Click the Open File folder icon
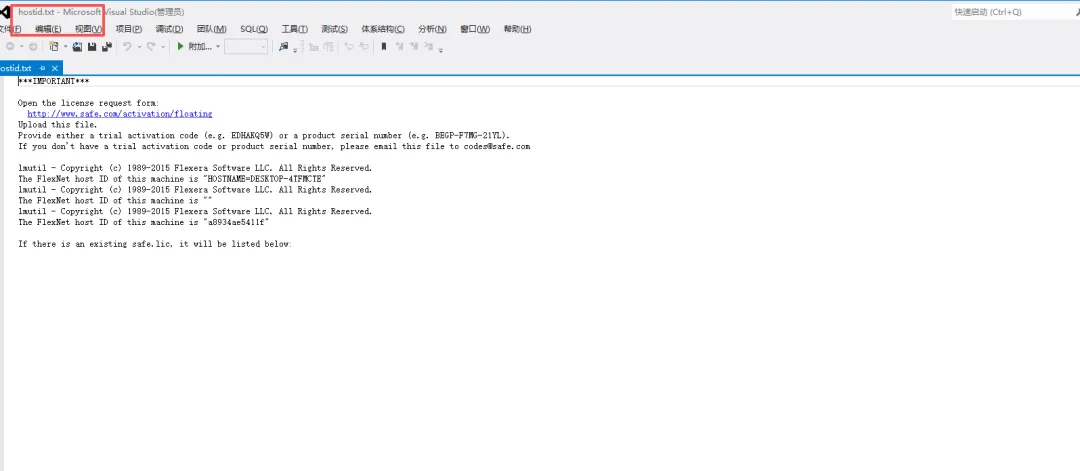Image resolution: width=1080 pixels, height=471 pixels. (77, 47)
